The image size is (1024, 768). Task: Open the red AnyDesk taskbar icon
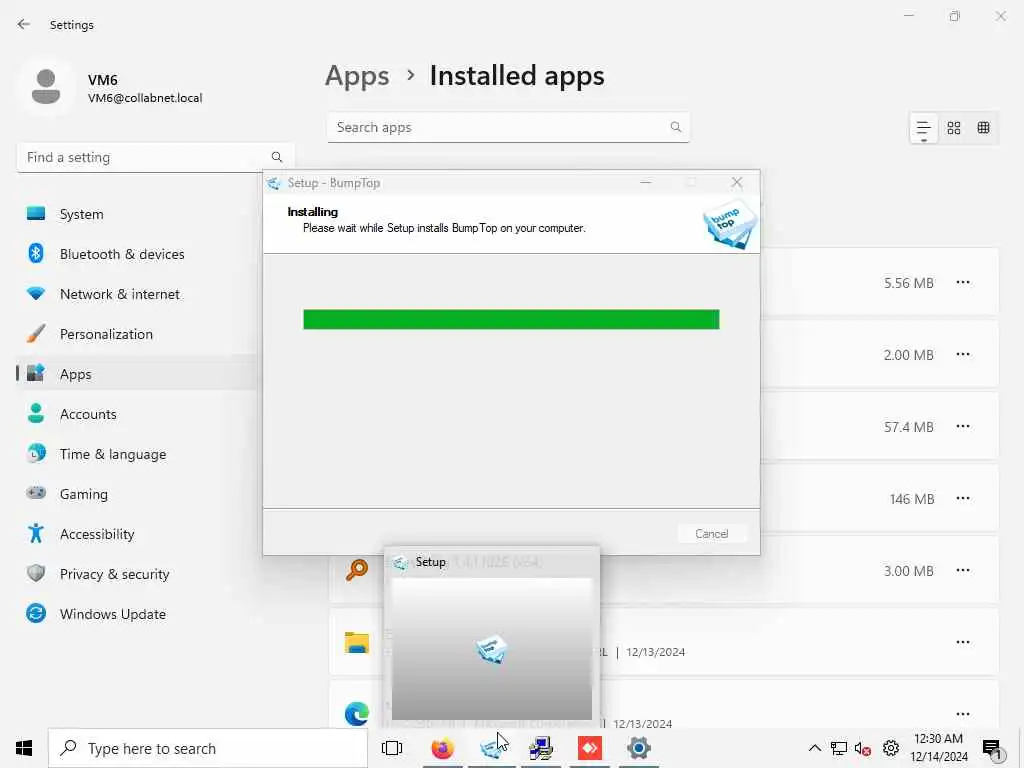(590, 748)
